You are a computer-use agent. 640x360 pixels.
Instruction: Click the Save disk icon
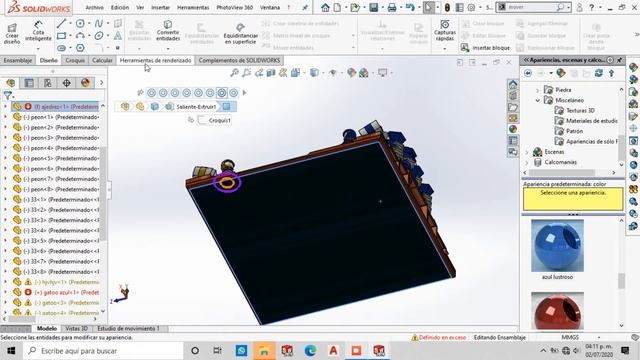pos(373,7)
